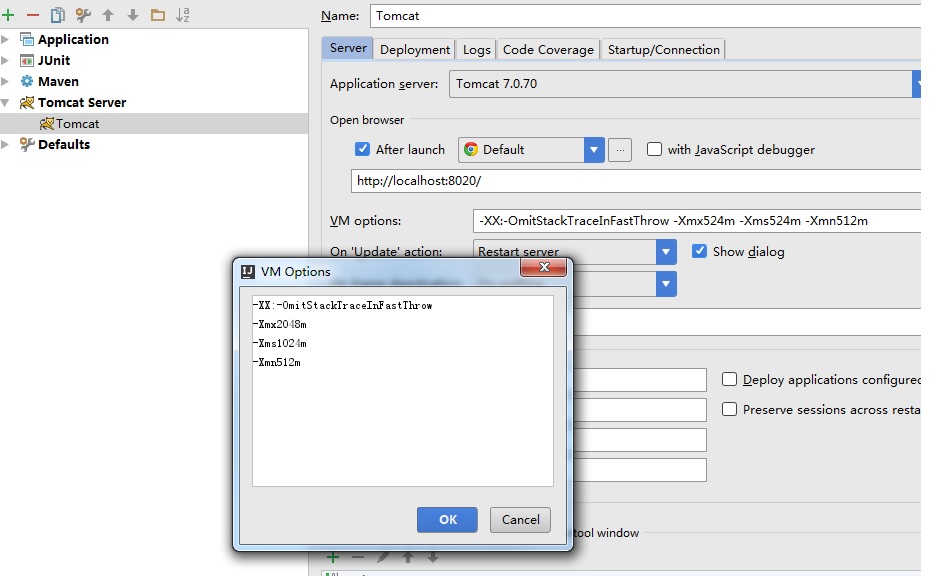Image resolution: width=934 pixels, height=576 pixels.
Task: Open the On Update action dropdown
Action: [x=665, y=251]
